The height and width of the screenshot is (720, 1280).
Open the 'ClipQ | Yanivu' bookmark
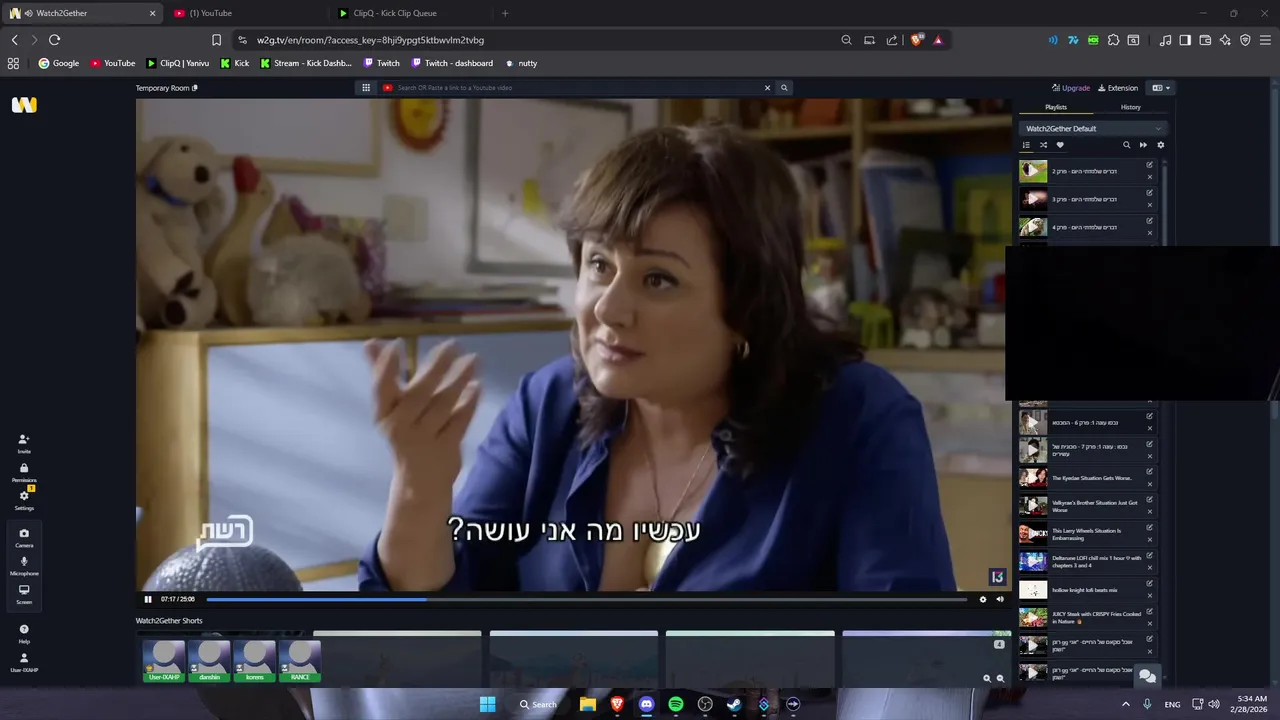click(x=178, y=63)
